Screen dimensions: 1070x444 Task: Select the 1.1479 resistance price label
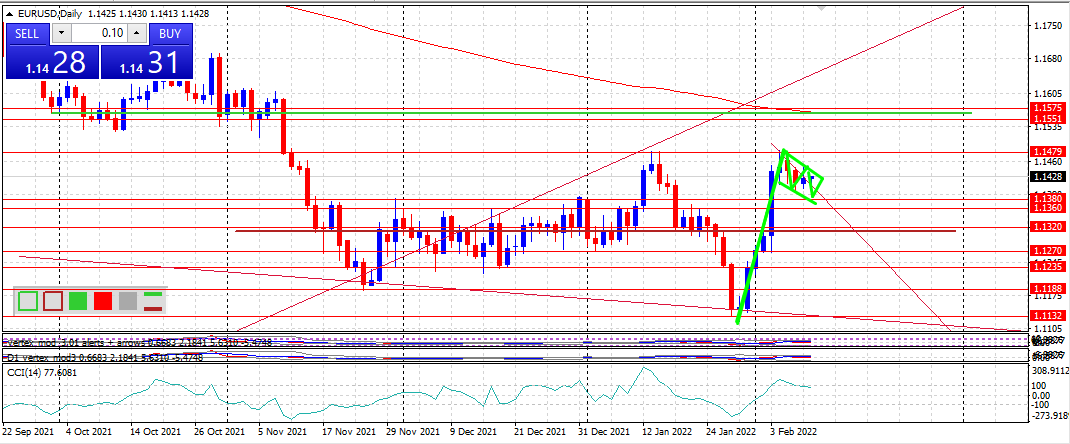point(1047,151)
